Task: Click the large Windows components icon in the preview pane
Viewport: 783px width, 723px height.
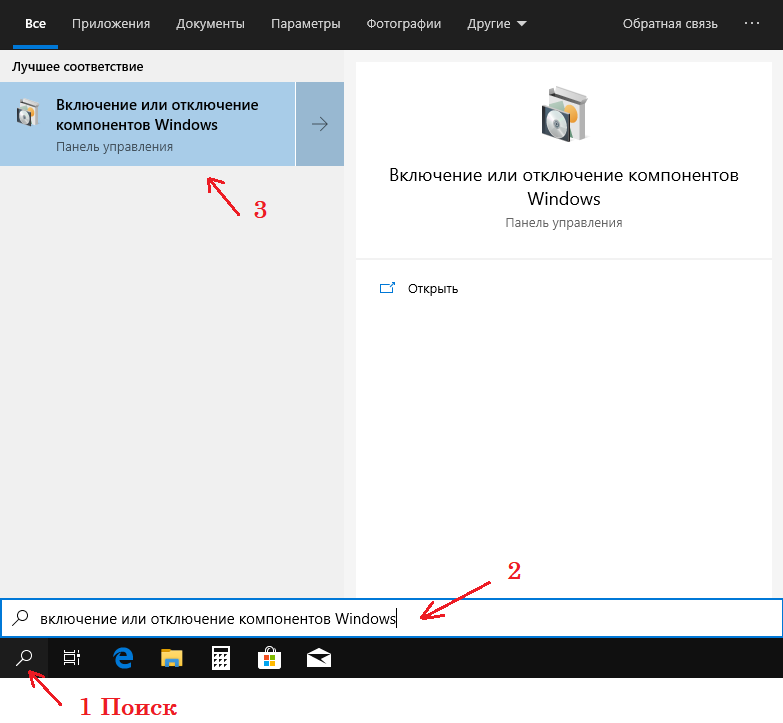Action: click(x=563, y=114)
